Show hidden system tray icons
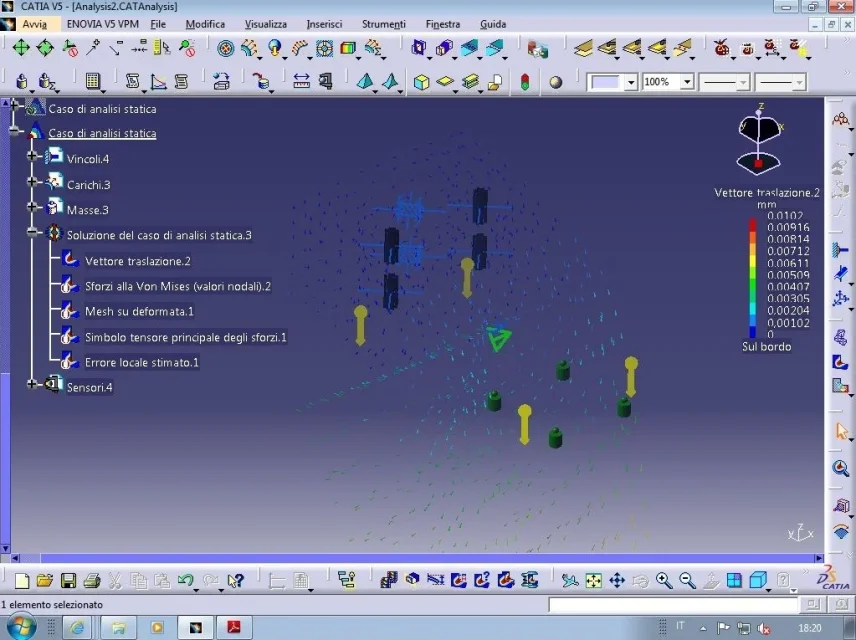 pos(703,629)
